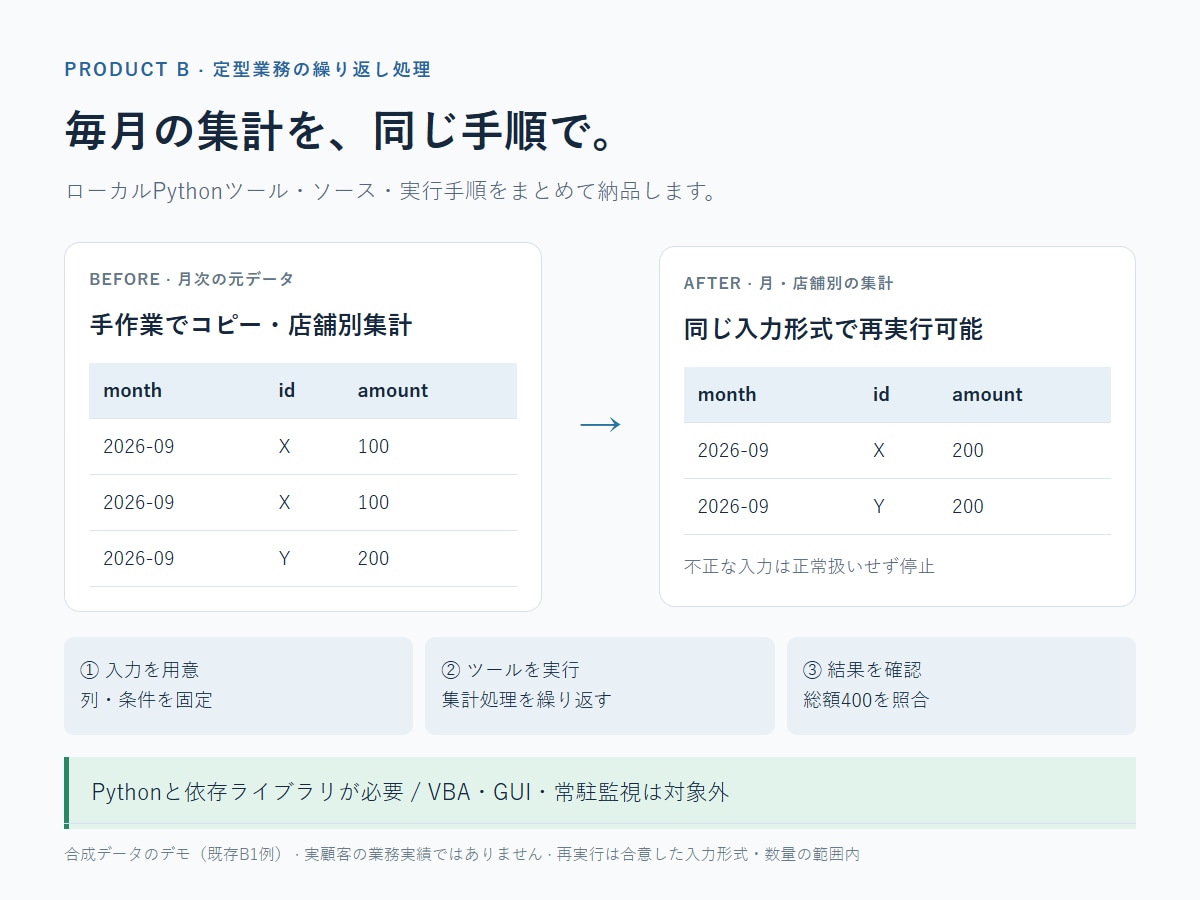Click the 'month' header in the BEFORE table
Image resolution: width=1200 pixels, height=900 pixels.
click(x=132, y=391)
